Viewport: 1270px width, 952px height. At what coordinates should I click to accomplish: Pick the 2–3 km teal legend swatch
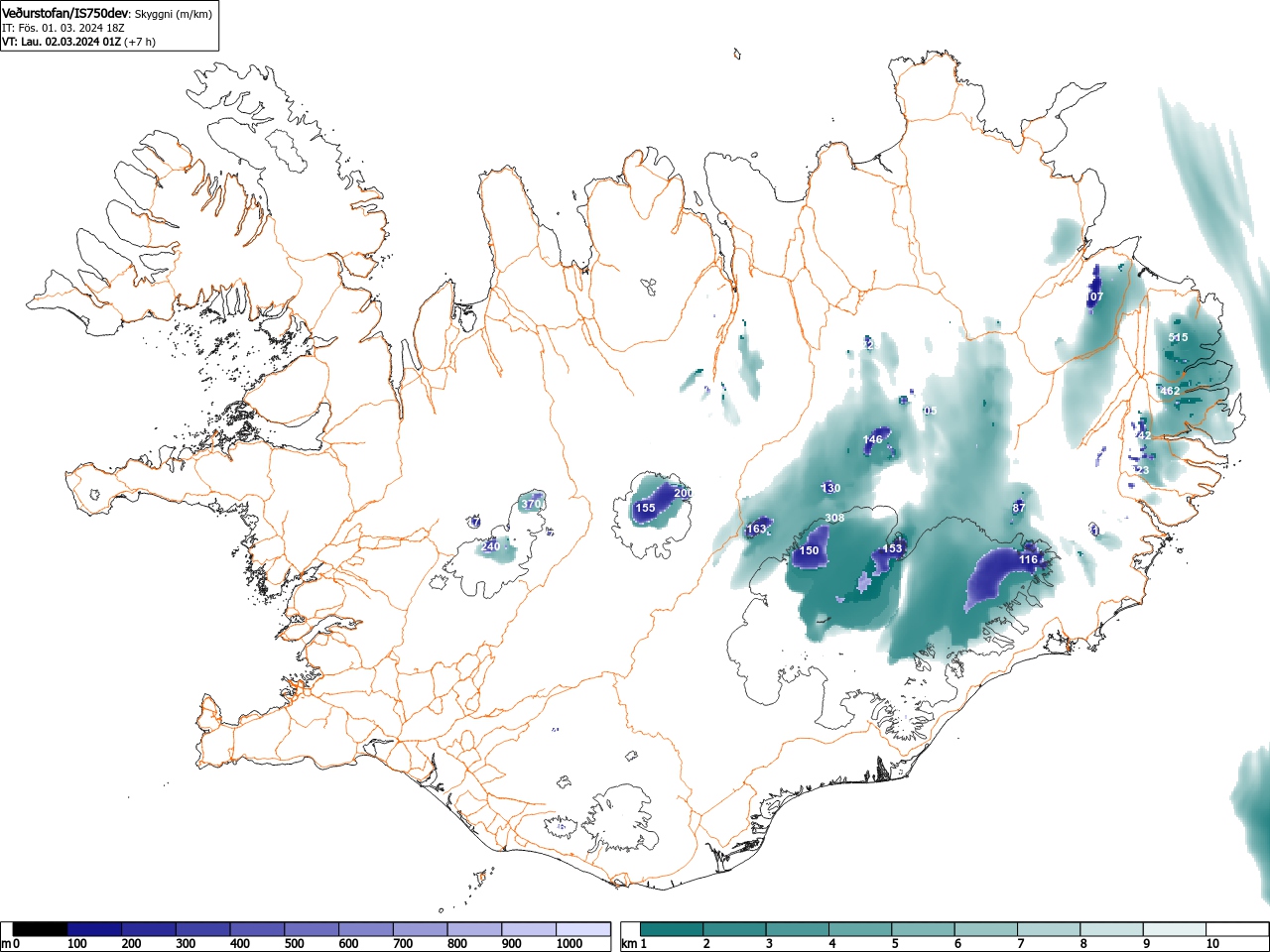(x=736, y=929)
